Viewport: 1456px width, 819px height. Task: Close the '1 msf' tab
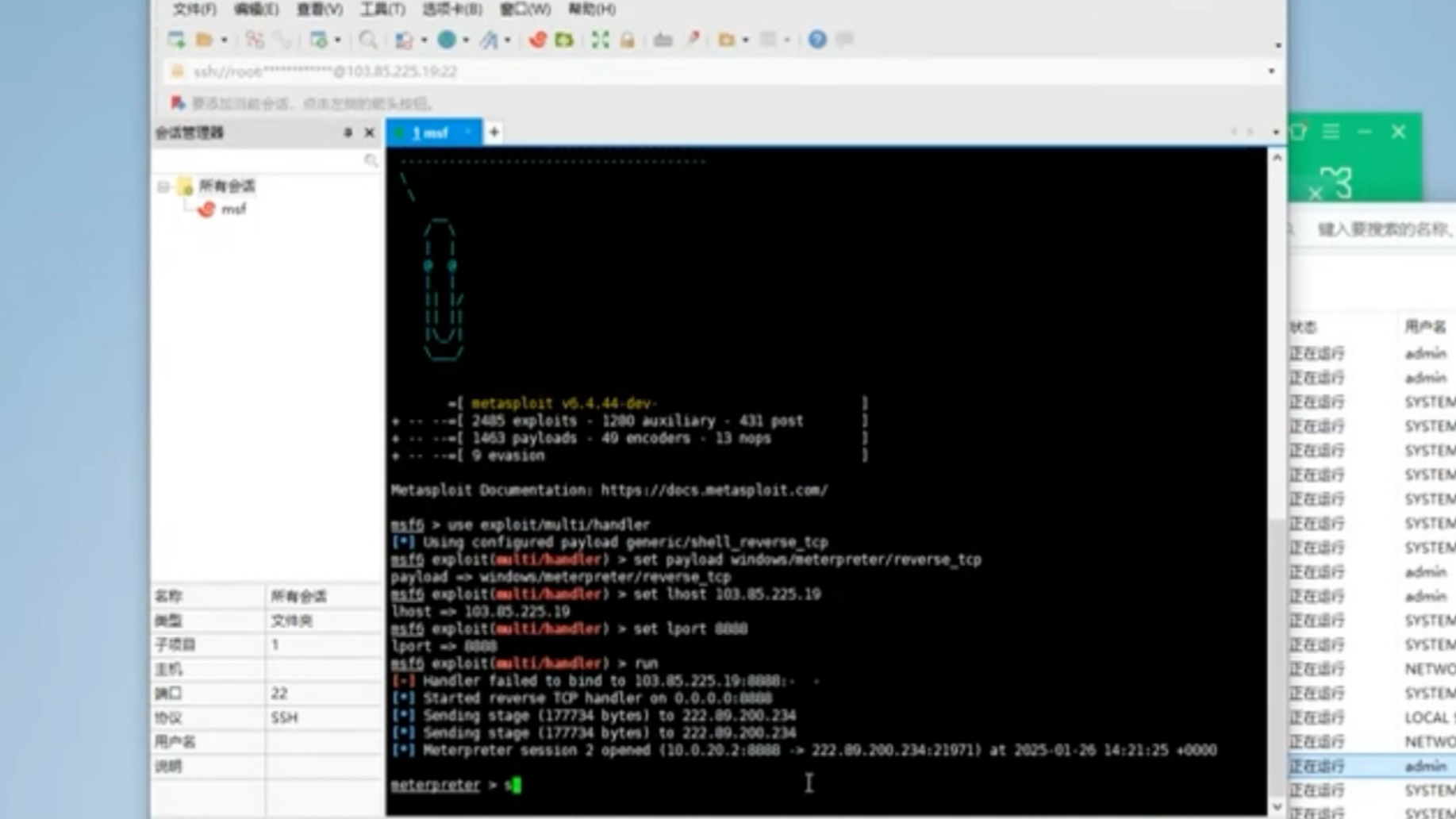[469, 133]
